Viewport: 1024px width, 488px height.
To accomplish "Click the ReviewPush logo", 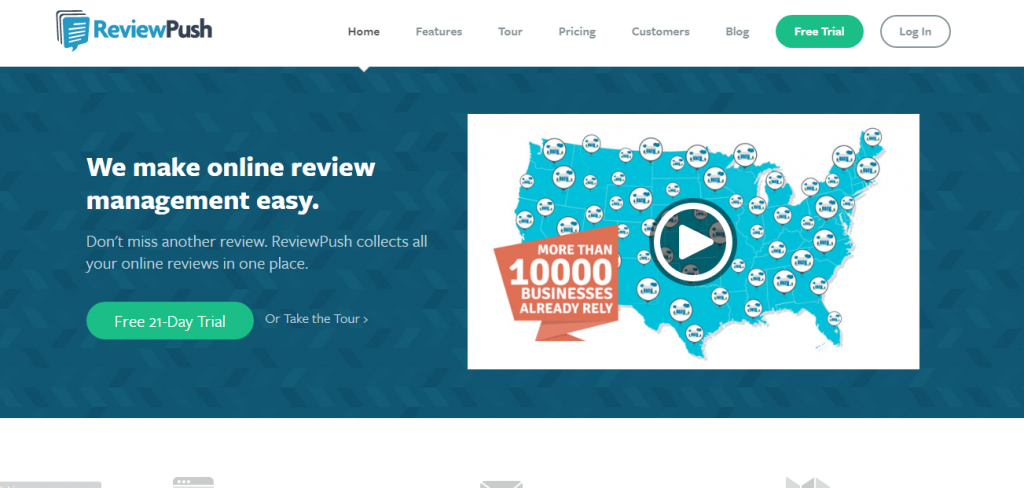I will pos(134,30).
